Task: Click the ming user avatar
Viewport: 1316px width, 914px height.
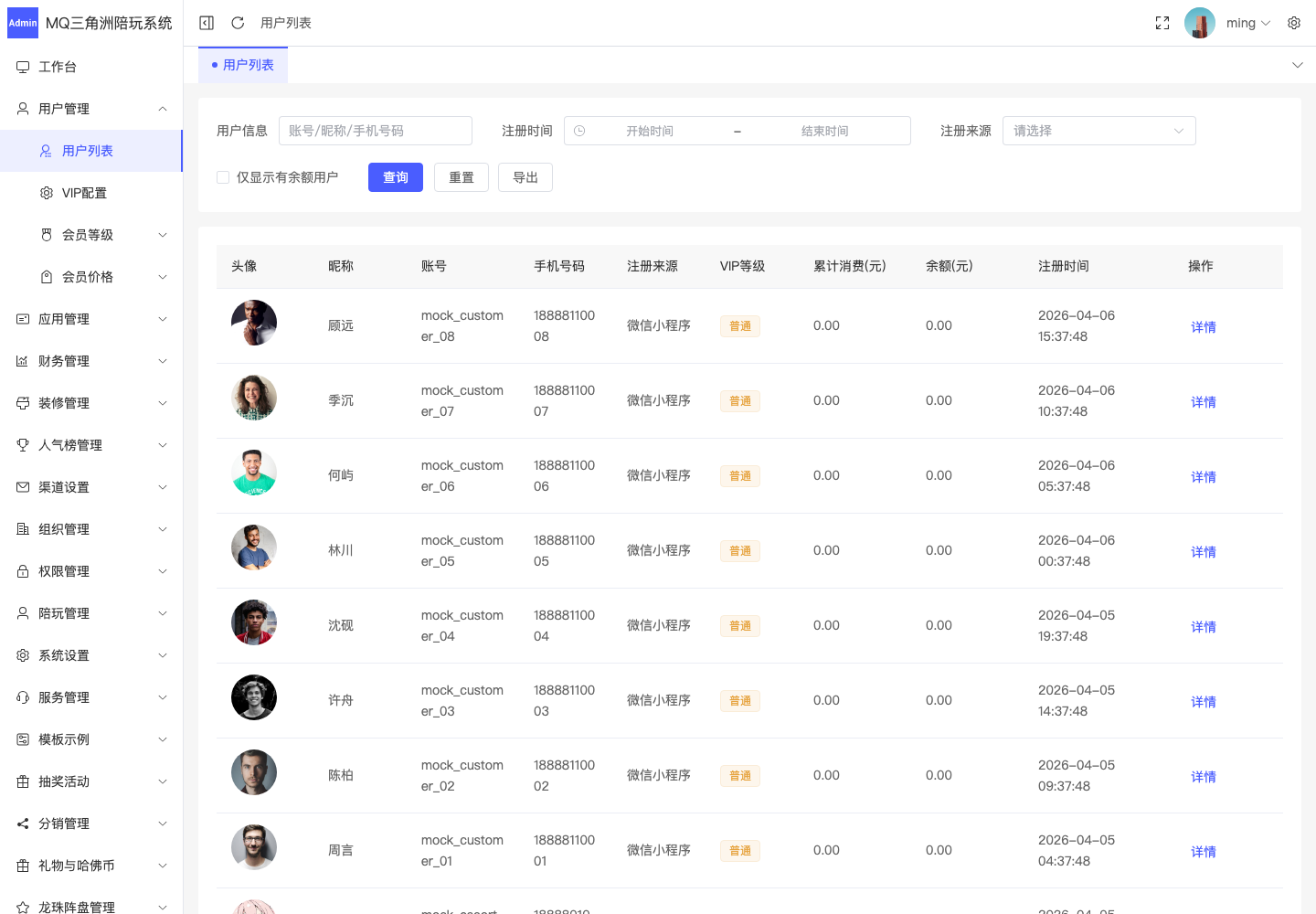Action: 1200,23
